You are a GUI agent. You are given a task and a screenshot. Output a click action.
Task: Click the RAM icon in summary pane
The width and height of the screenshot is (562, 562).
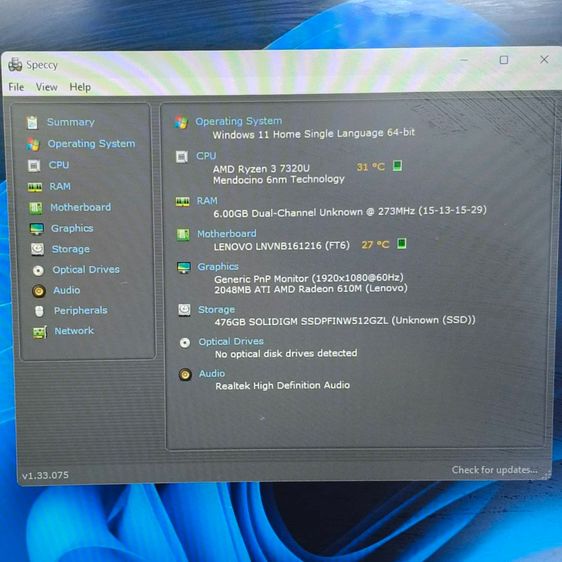coord(182,202)
